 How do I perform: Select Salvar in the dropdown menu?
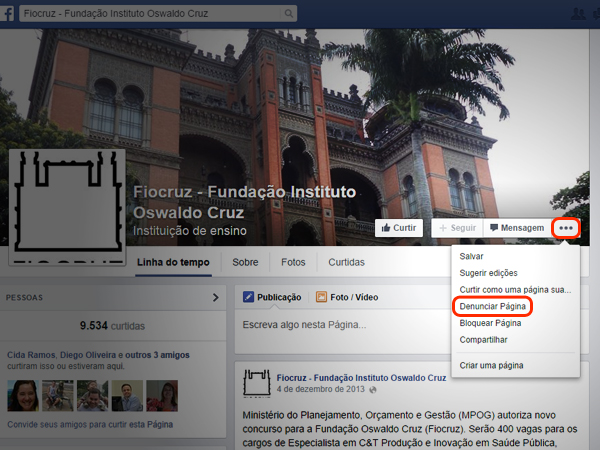click(x=471, y=256)
